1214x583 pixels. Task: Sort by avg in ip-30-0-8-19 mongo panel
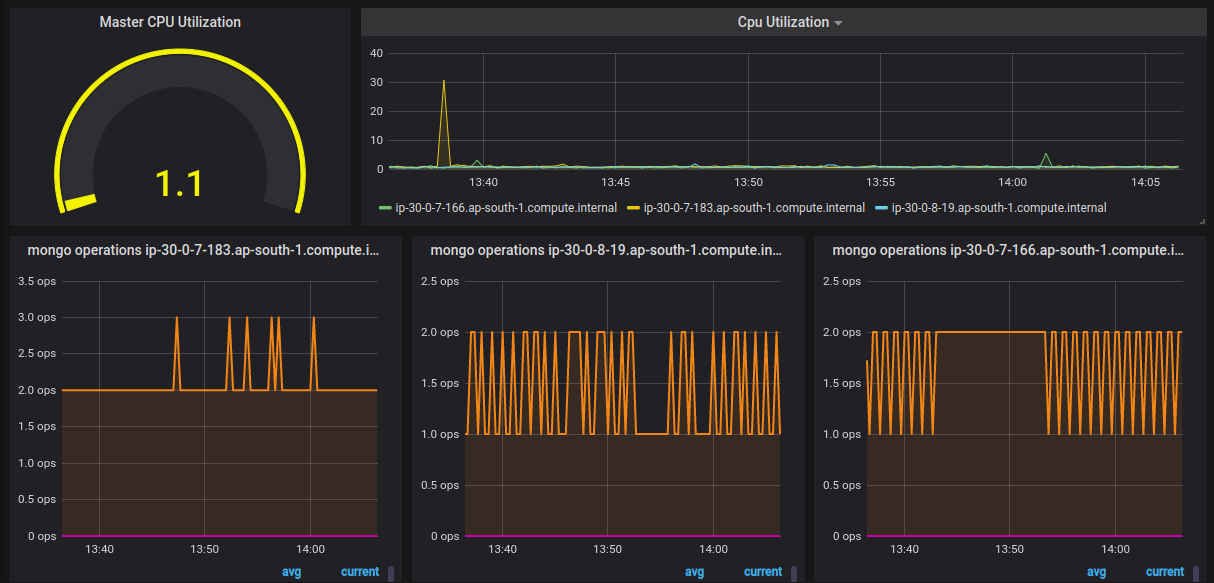point(694,572)
